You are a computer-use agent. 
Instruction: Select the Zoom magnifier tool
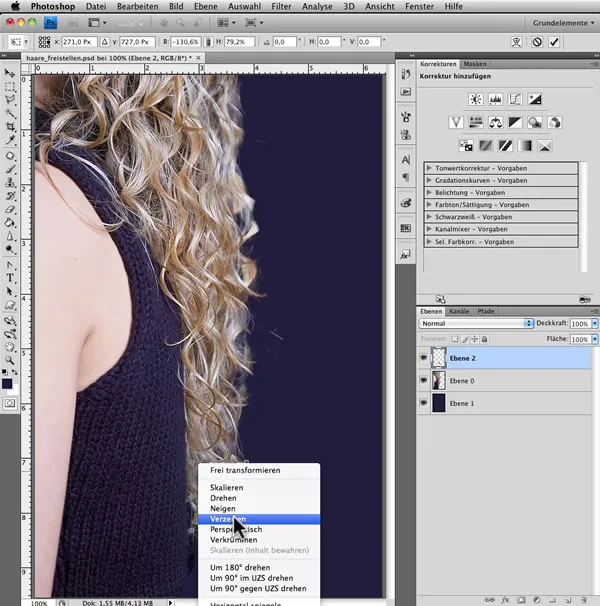pyautogui.click(x=10, y=360)
